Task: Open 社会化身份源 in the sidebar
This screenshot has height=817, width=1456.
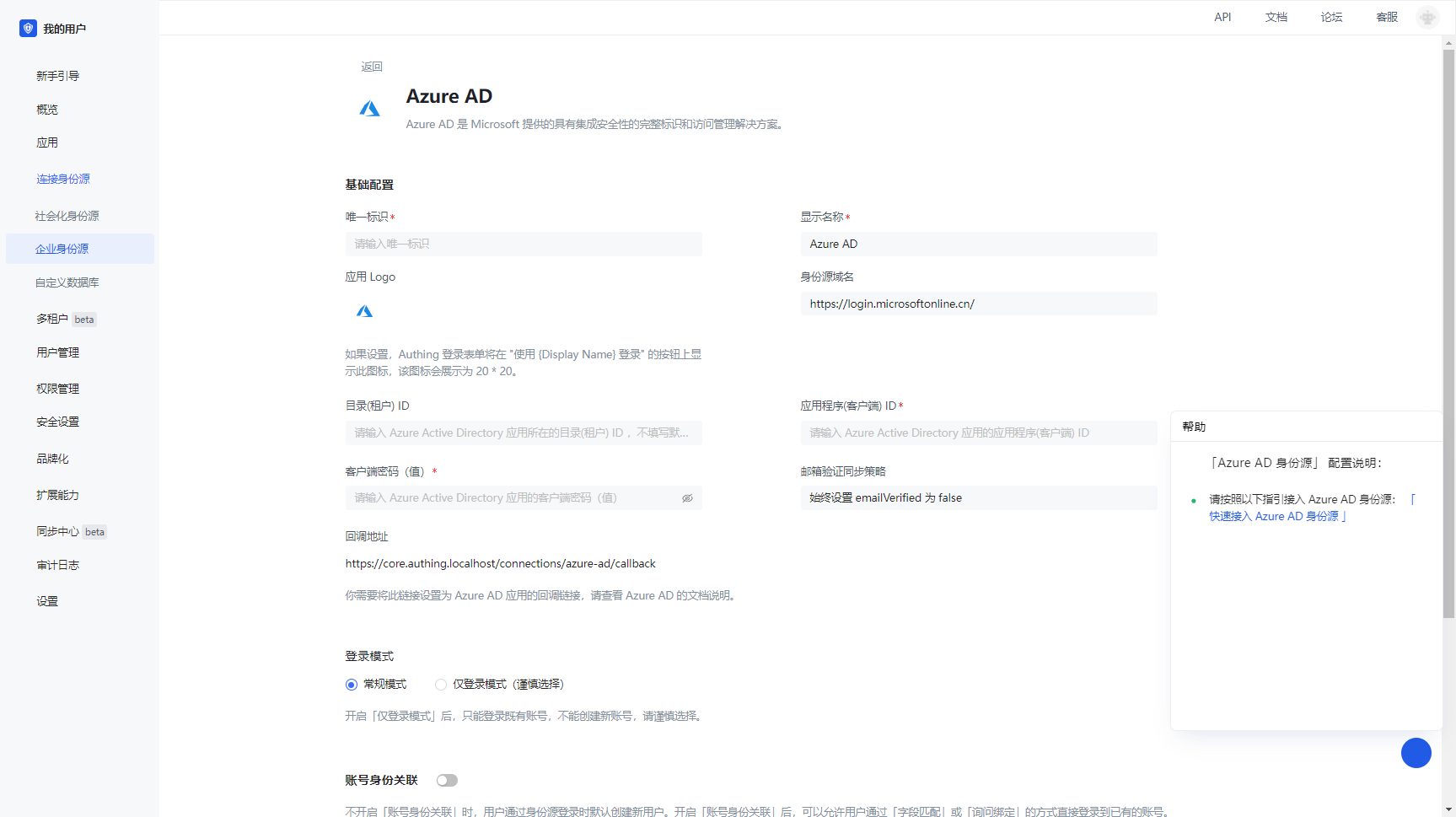Action: click(x=67, y=216)
